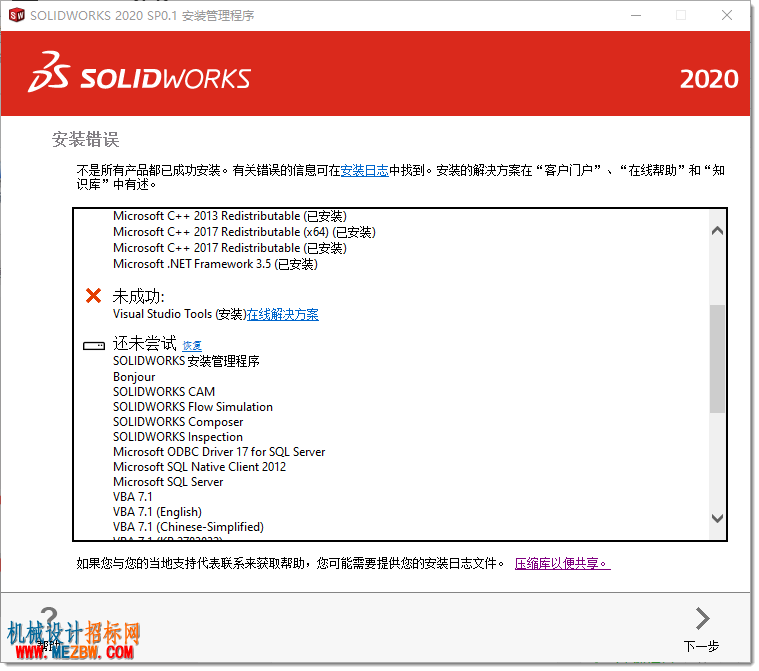Select 'Microsoft C++ 2017 Redistributable (x64)' row
759x671 pixels.
coord(244,232)
